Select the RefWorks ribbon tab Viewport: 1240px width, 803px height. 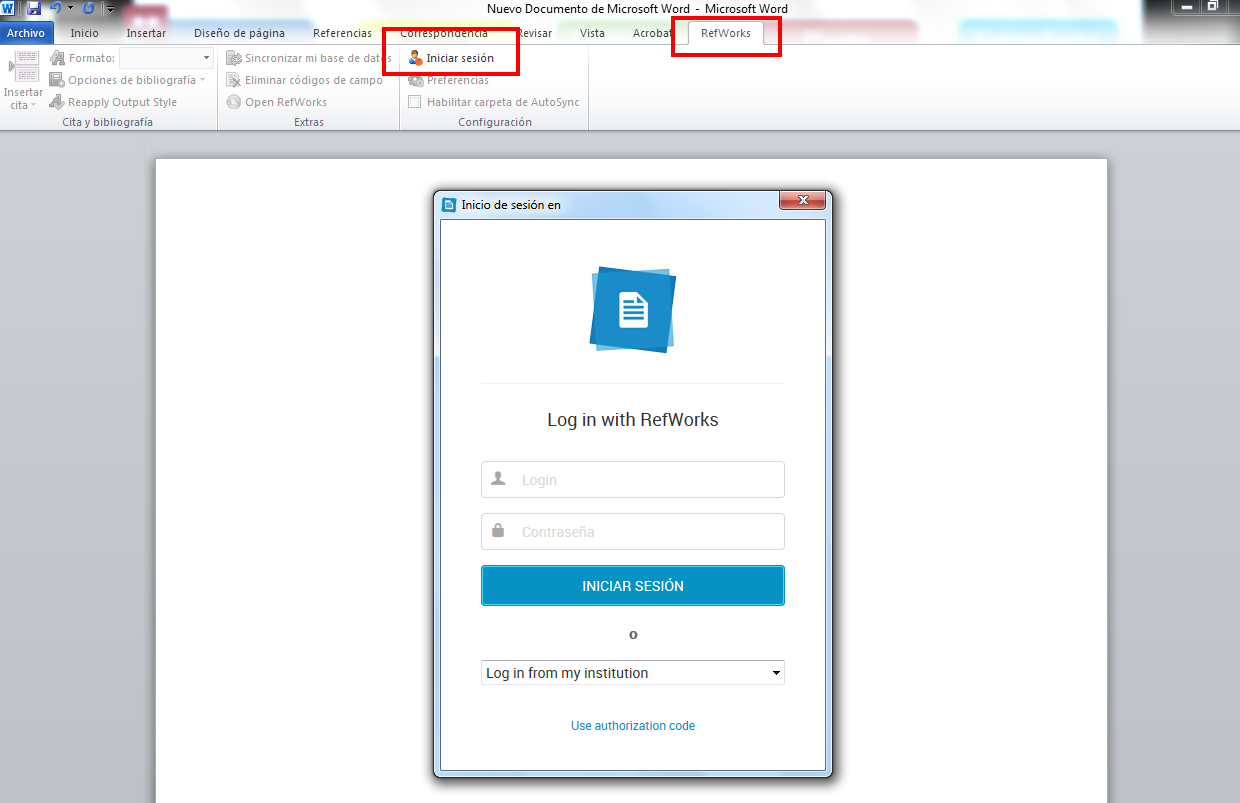(x=726, y=33)
